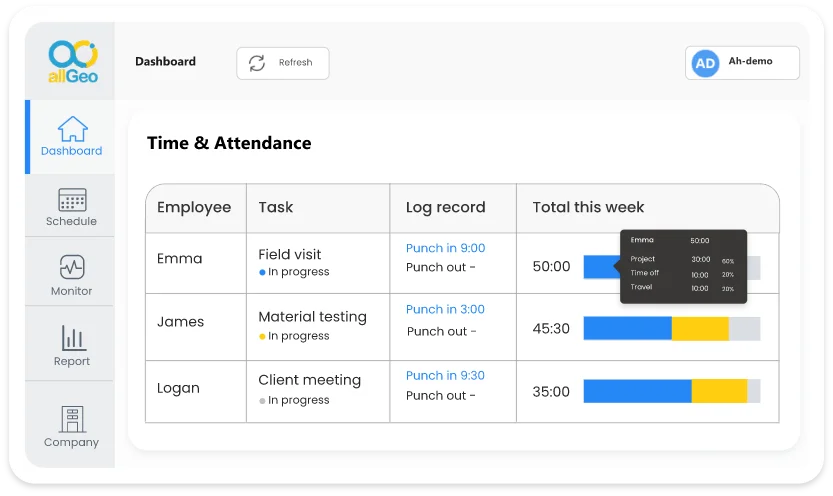833x496 pixels.
Task: Click Logan's Punch in 9:30 link
Action: coord(445,375)
